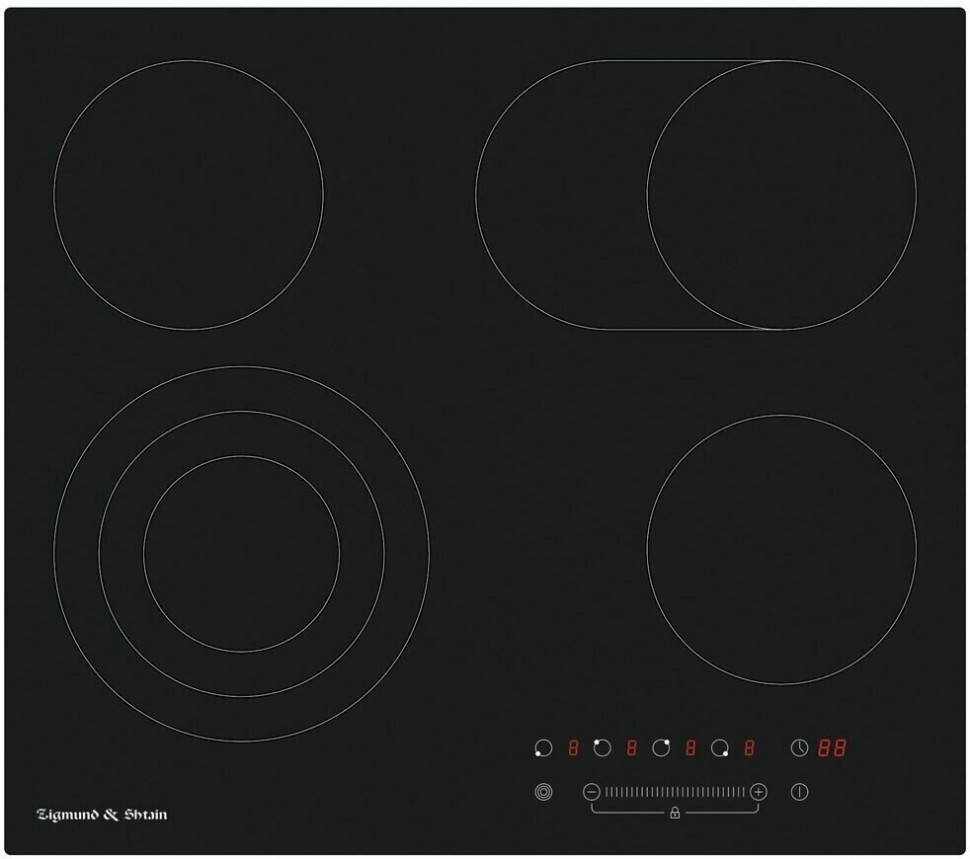This screenshot has width=970, height=859.
Task: Select the bottom-right burner zone control
Action: pyautogui.click(x=719, y=748)
